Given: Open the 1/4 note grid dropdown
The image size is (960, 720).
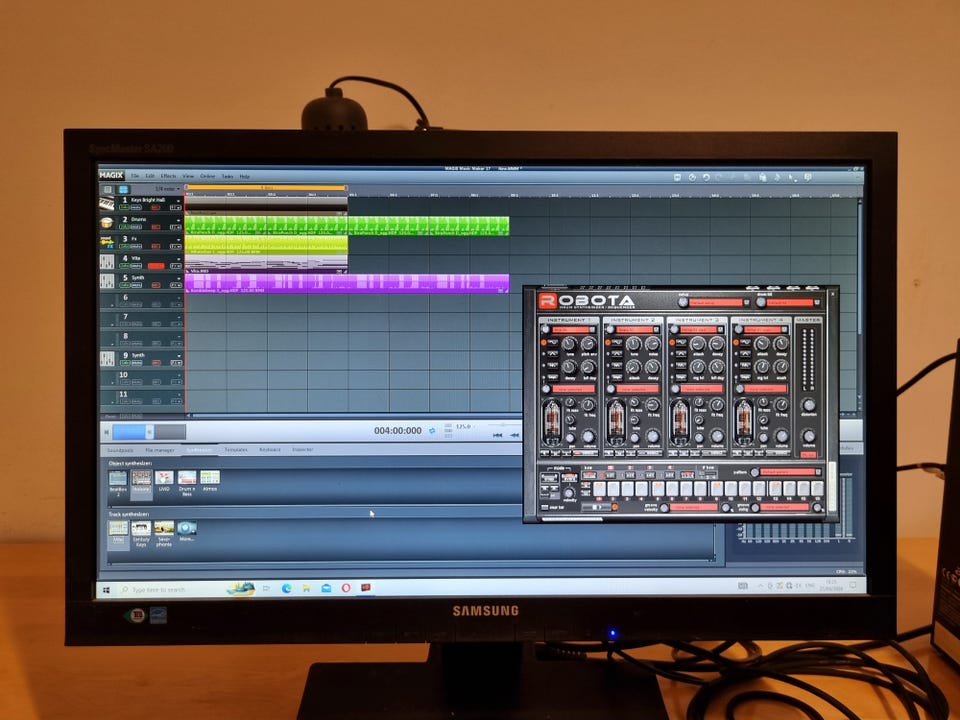Looking at the screenshot, I should [x=167, y=190].
